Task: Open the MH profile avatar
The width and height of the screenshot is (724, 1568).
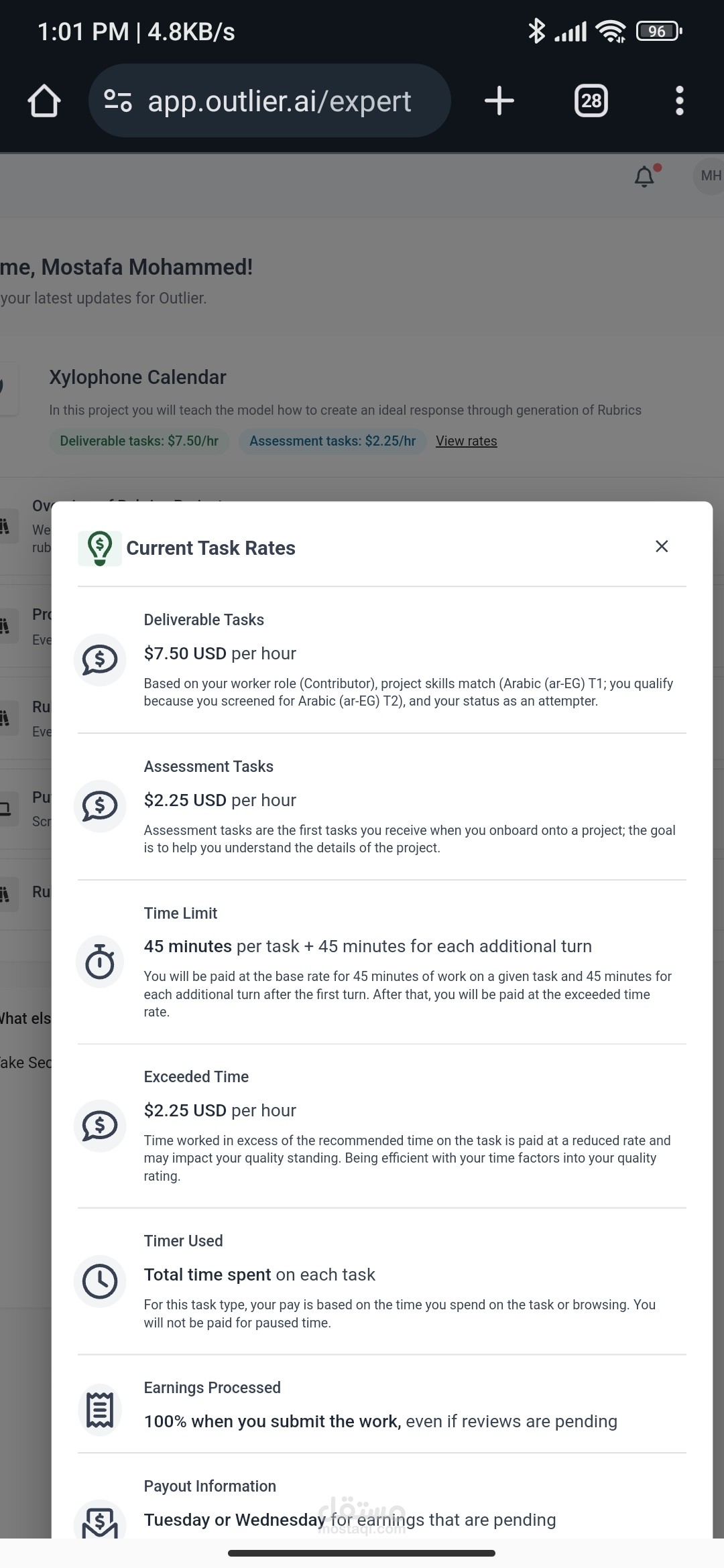Action: tap(709, 176)
